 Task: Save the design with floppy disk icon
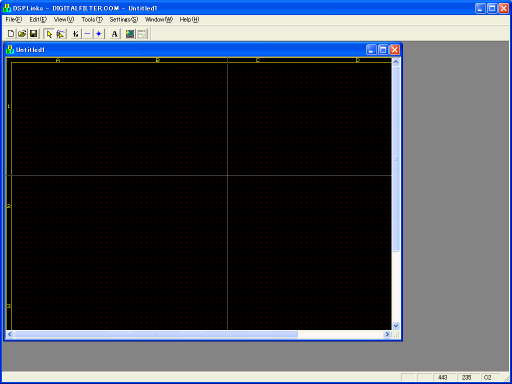click(33, 34)
